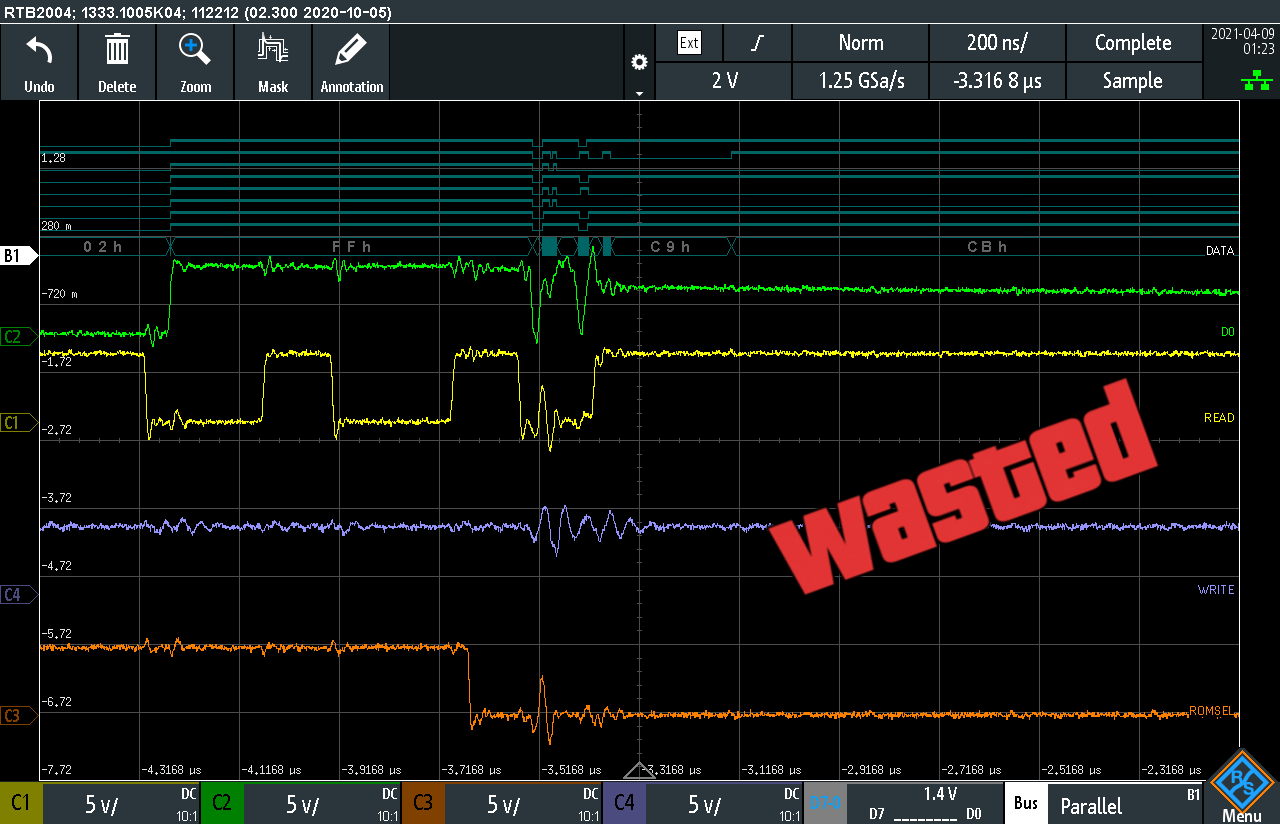Select the Annotation pencil tool
The height and width of the screenshot is (824, 1280).
(x=351, y=51)
